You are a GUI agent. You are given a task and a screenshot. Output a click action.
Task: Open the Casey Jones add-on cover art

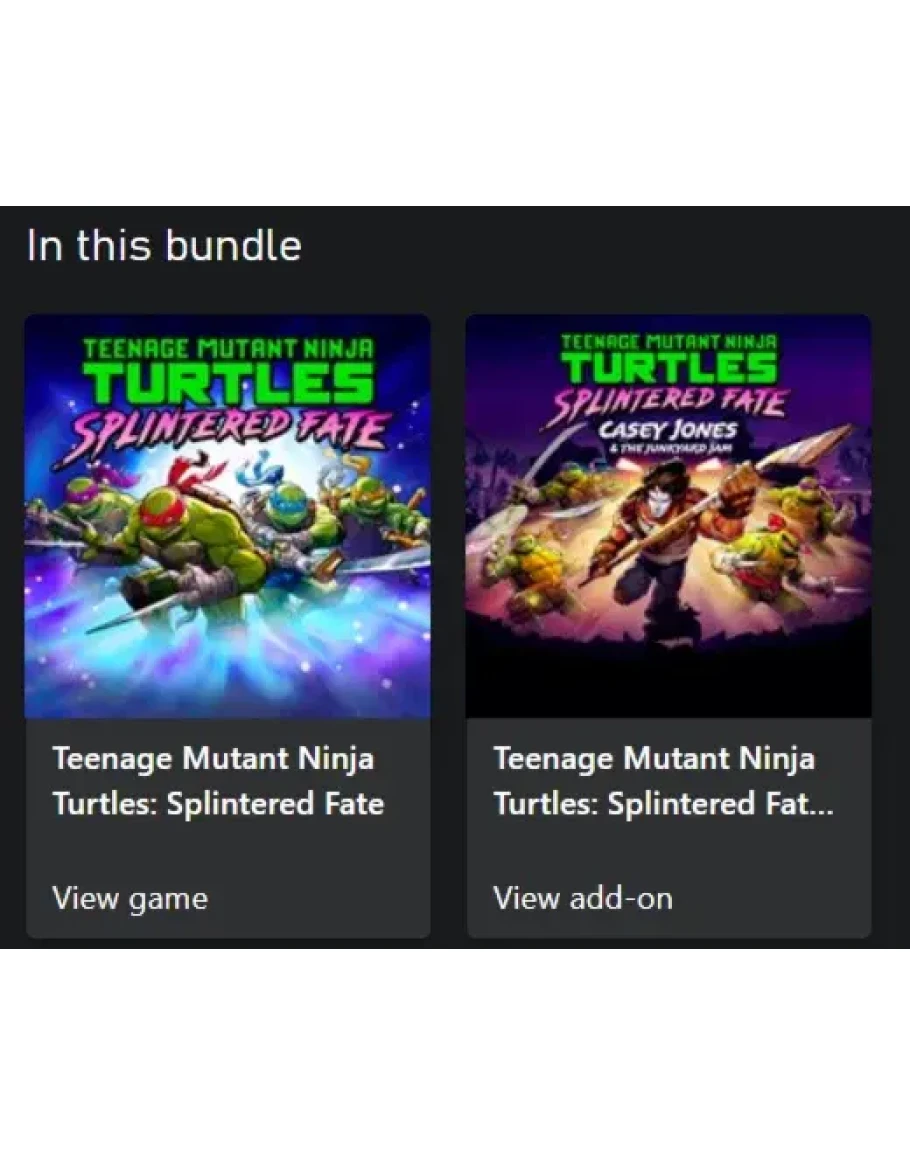tap(668, 560)
